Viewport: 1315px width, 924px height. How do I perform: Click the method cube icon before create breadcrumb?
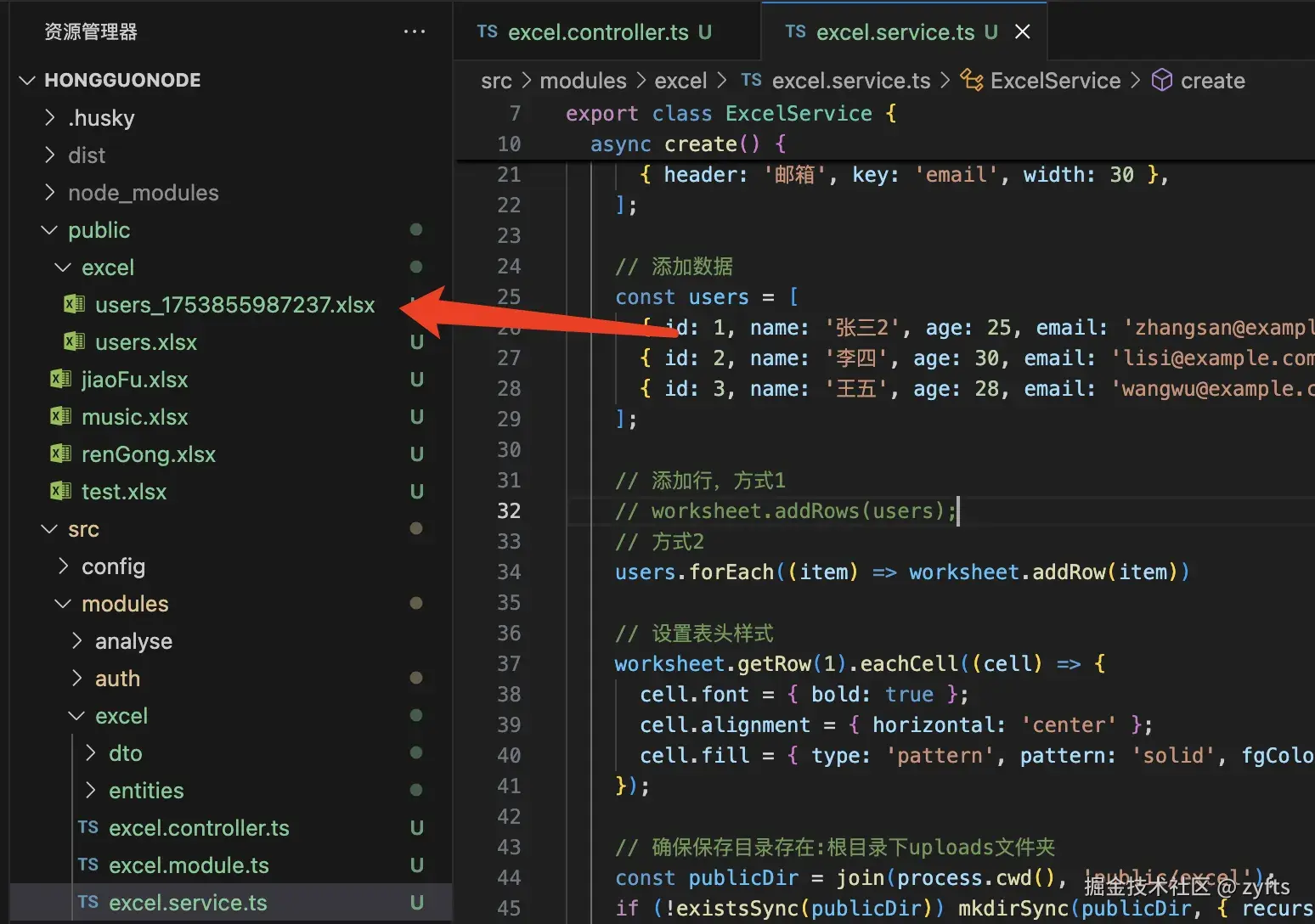coord(1162,80)
